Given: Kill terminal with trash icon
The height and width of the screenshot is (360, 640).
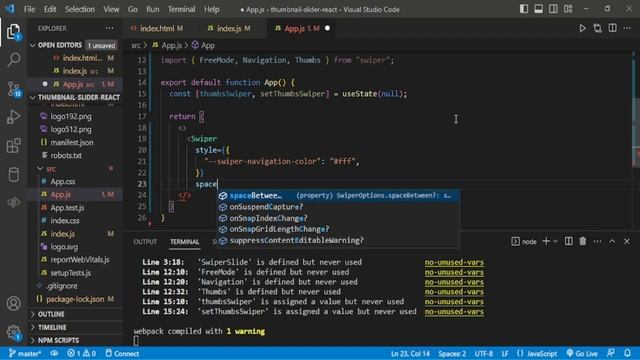Looking at the screenshot, I should pos(583,241).
